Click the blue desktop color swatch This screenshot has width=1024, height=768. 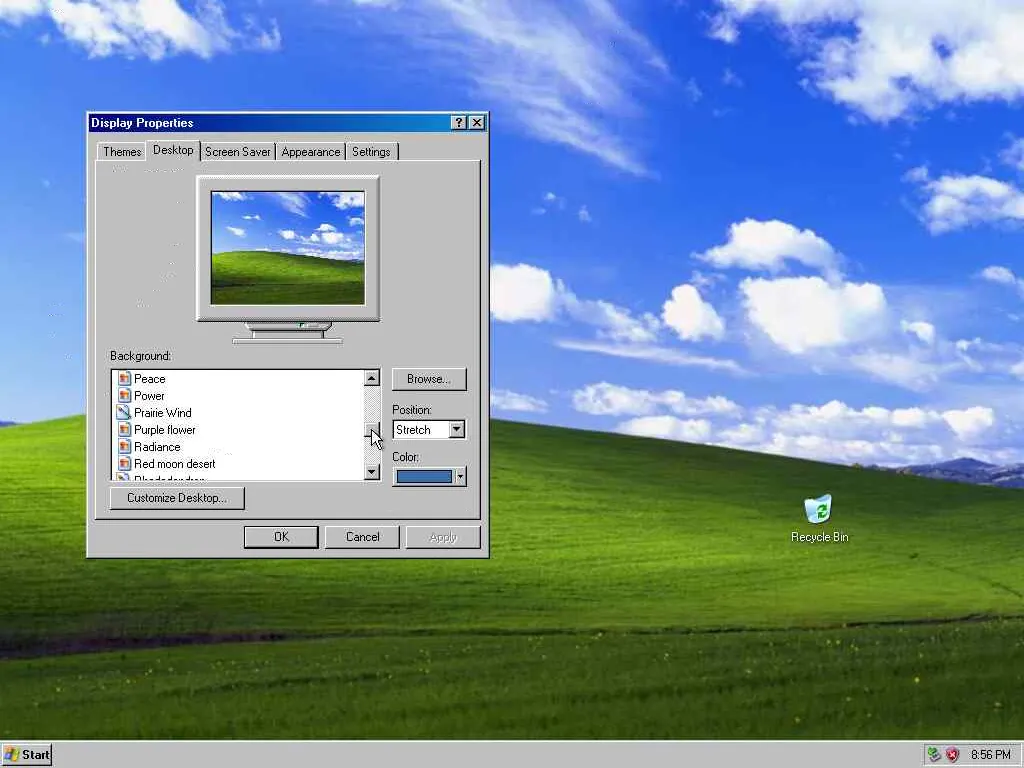(x=424, y=477)
